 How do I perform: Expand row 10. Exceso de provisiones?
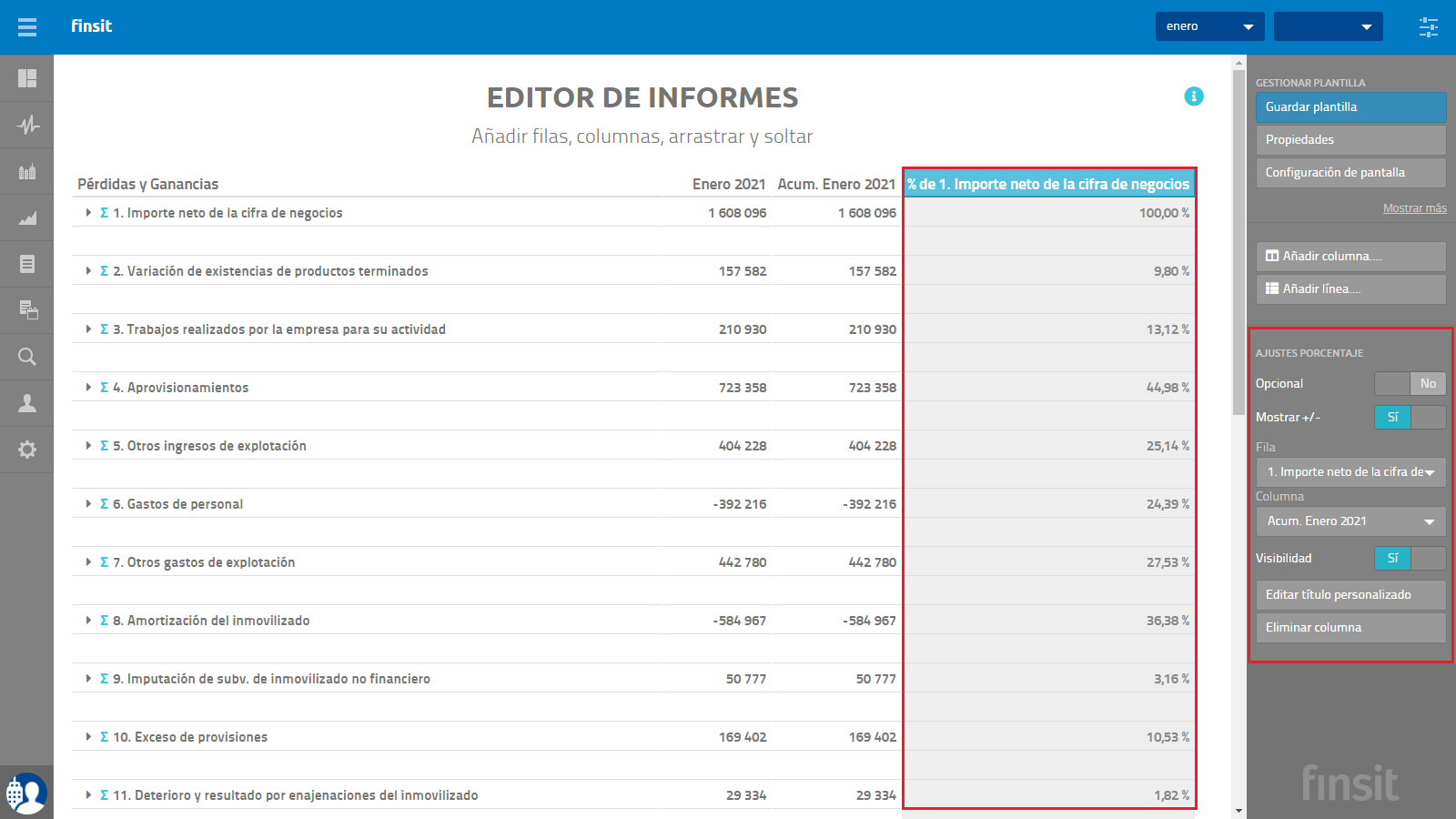(x=88, y=737)
